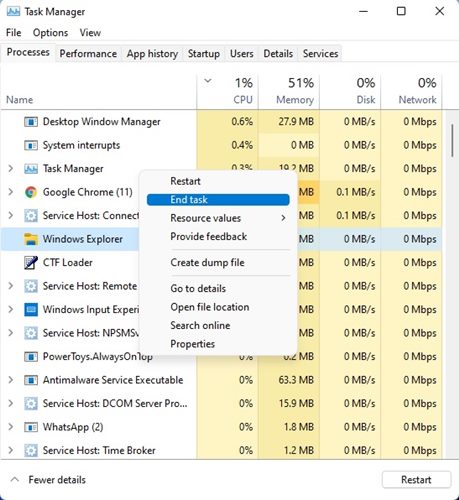Viewport: 459px width, 500px height.
Task: Click the Task Manager process row icon
Action: tap(31, 169)
